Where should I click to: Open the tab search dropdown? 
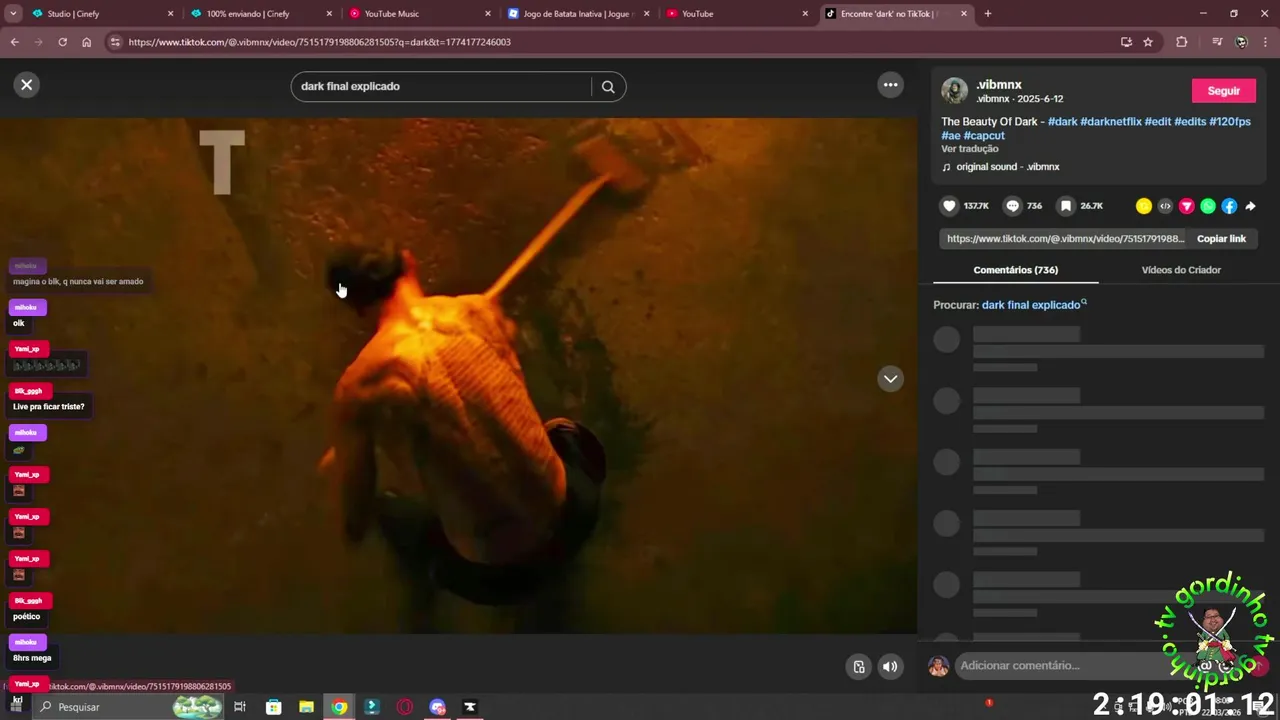click(x=13, y=14)
